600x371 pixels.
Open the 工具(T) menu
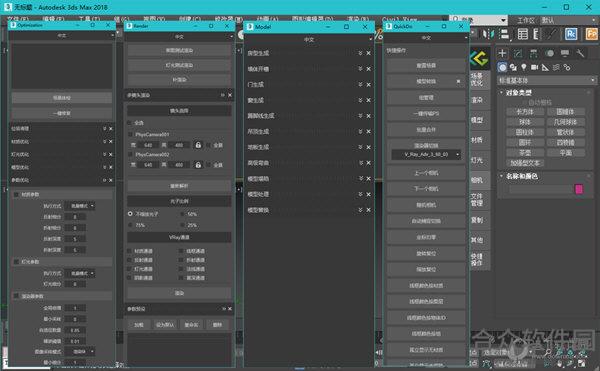click(x=89, y=18)
